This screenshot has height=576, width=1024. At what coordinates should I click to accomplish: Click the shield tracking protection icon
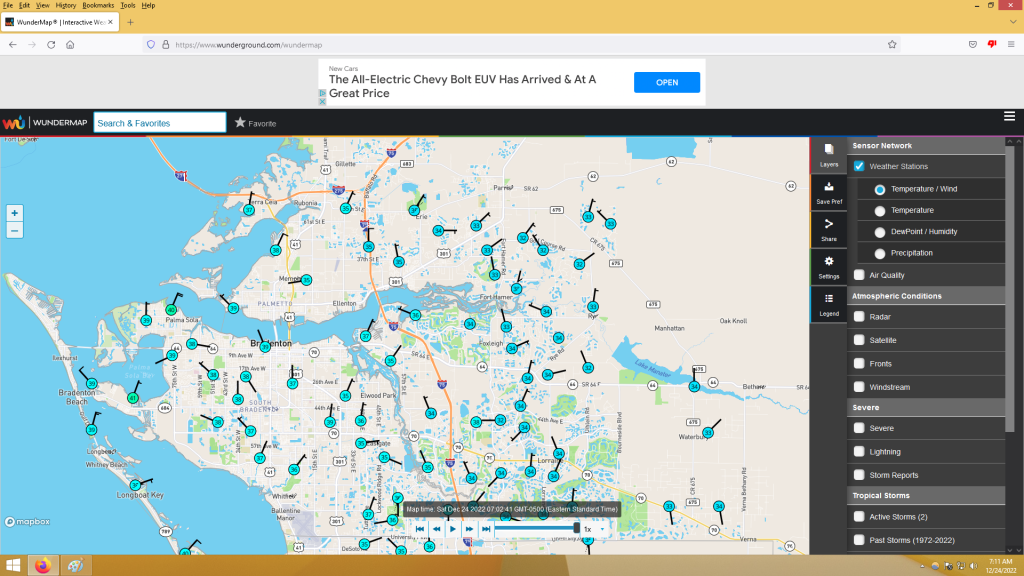click(x=151, y=44)
